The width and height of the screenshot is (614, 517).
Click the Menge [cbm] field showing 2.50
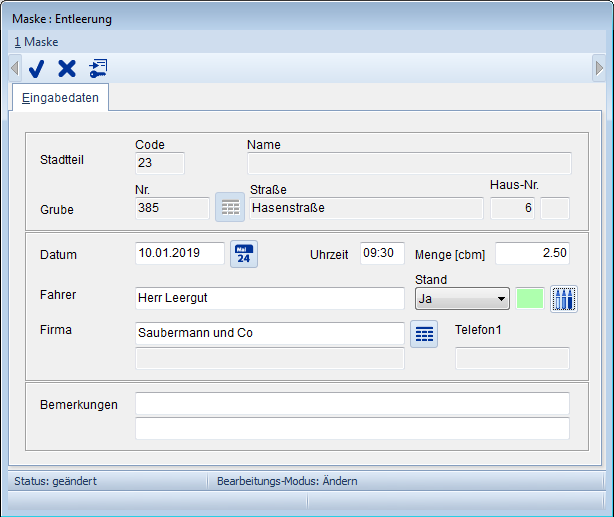[x=531, y=254]
